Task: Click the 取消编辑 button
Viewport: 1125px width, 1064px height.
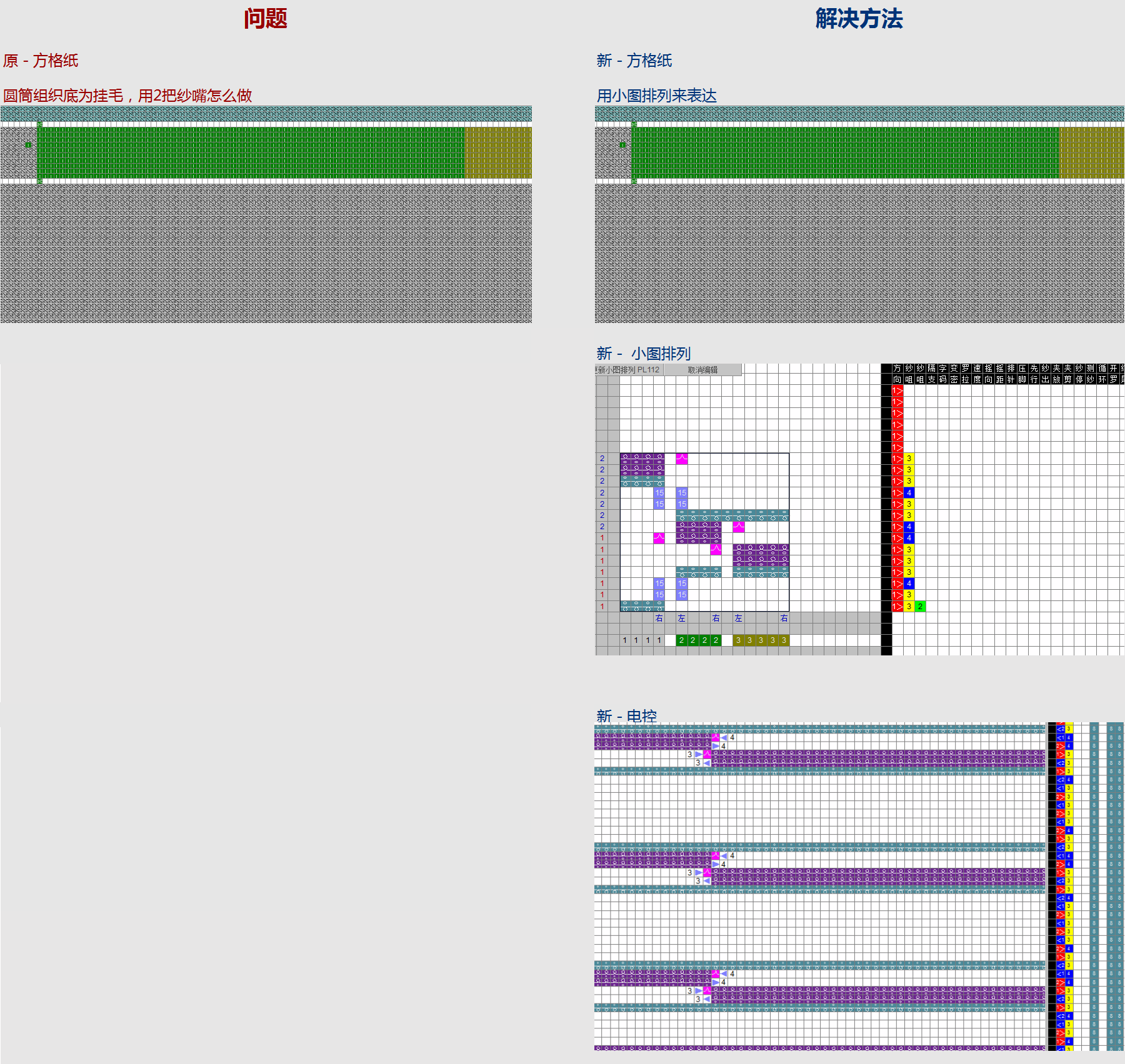Action: click(x=702, y=370)
